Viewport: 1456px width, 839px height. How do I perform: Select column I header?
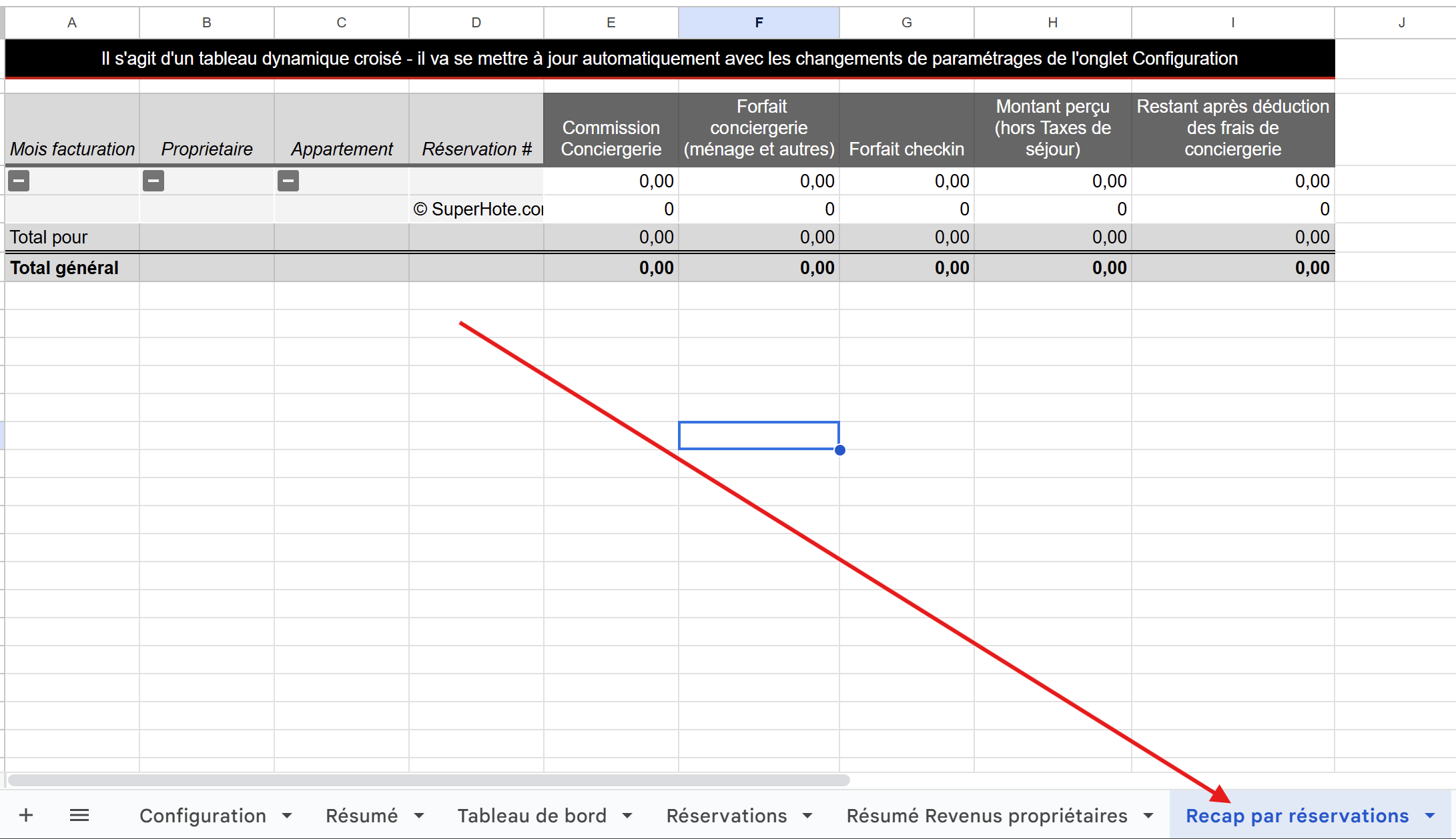coord(1232,23)
